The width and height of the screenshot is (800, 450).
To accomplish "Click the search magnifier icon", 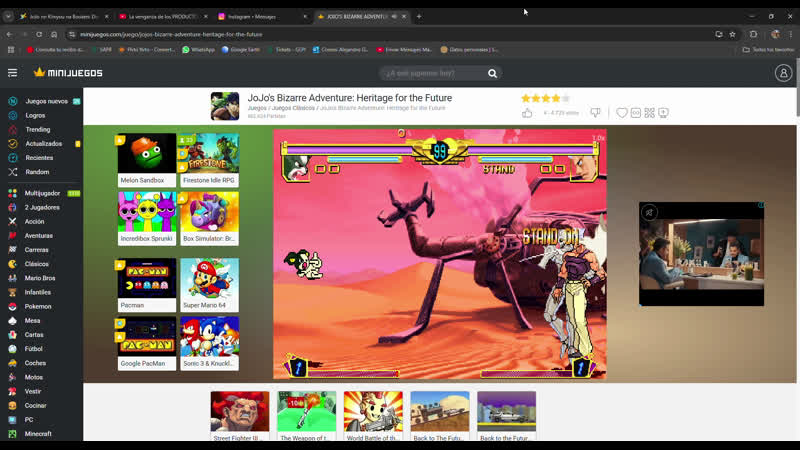I will [492, 73].
